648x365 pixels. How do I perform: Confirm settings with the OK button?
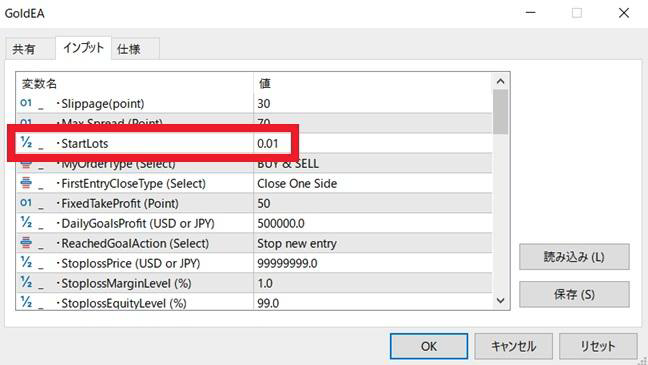429,346
